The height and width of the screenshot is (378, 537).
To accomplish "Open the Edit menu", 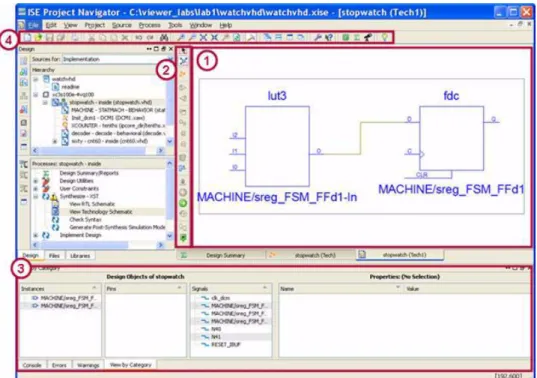I will pyautogui.click(x=51, y=25).
